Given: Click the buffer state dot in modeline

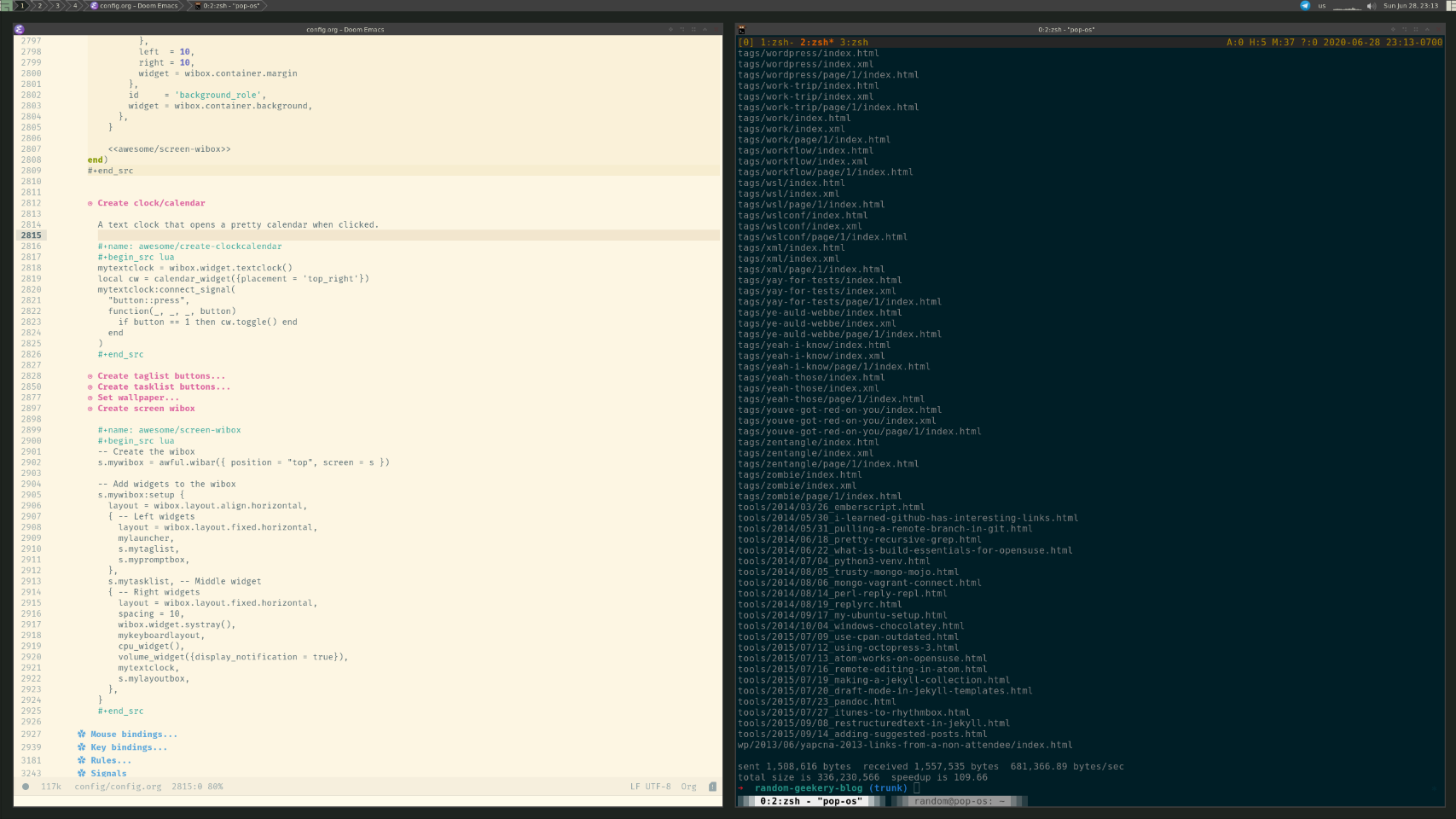Looking at the screenshot, I should tap(26, 787).
